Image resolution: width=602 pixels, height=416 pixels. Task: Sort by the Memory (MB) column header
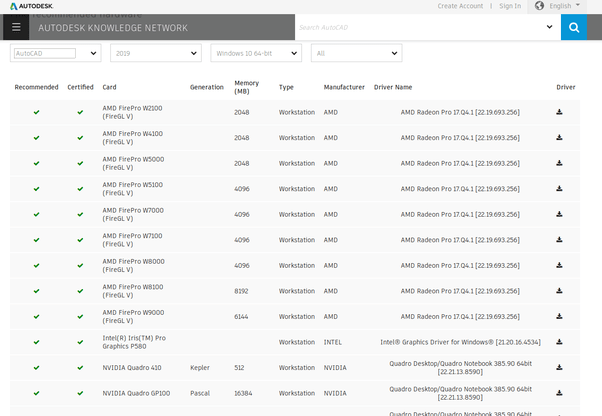click(x=246, y=87)
